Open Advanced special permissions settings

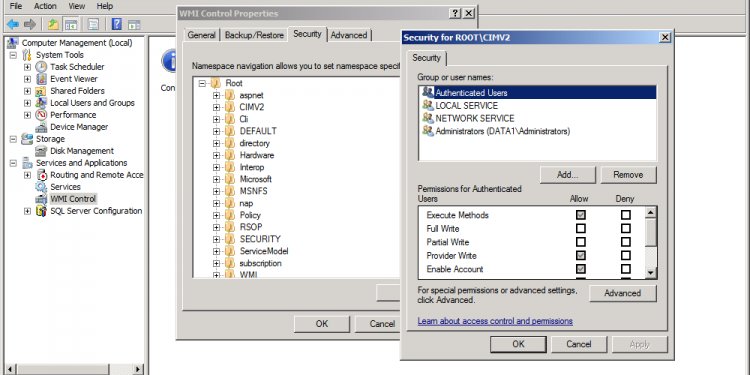tap(623, 293)
